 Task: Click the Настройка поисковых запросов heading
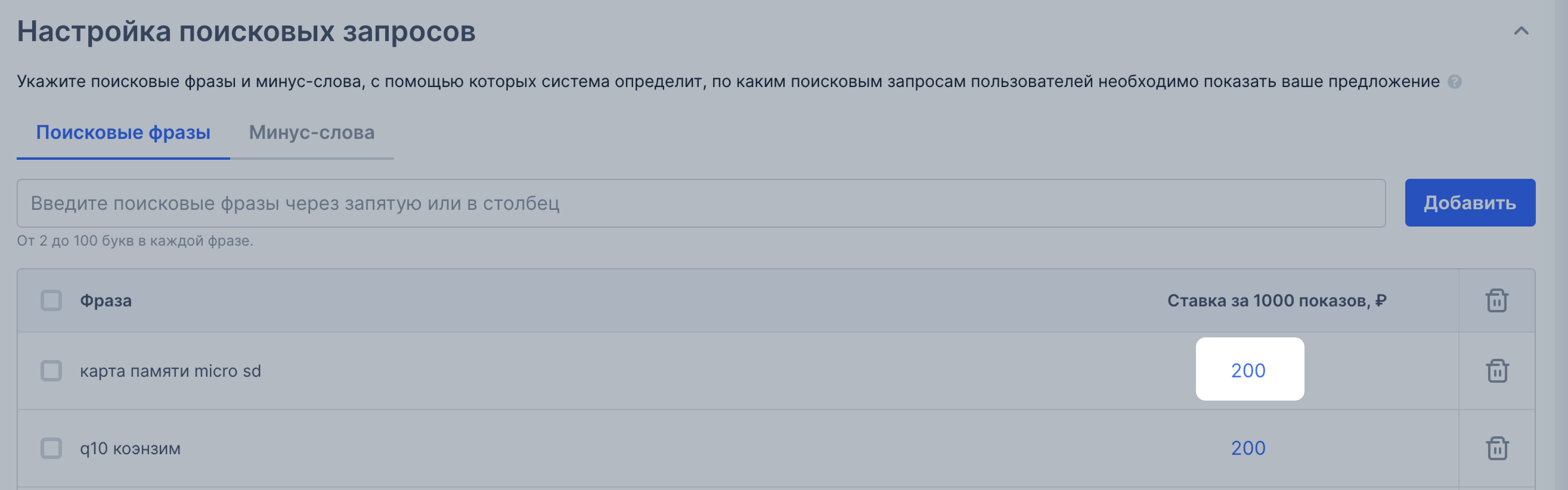click(246, 31)
